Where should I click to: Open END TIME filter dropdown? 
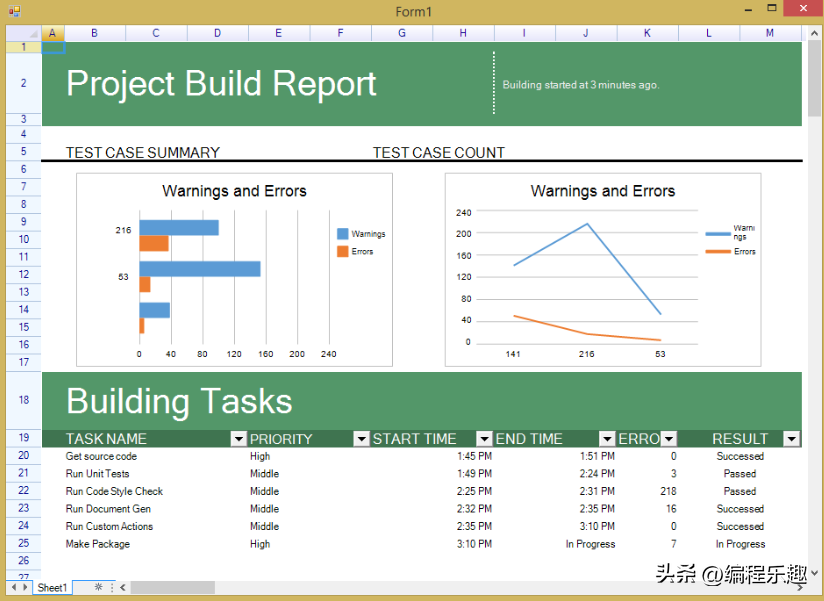click(x=607, y=439)
